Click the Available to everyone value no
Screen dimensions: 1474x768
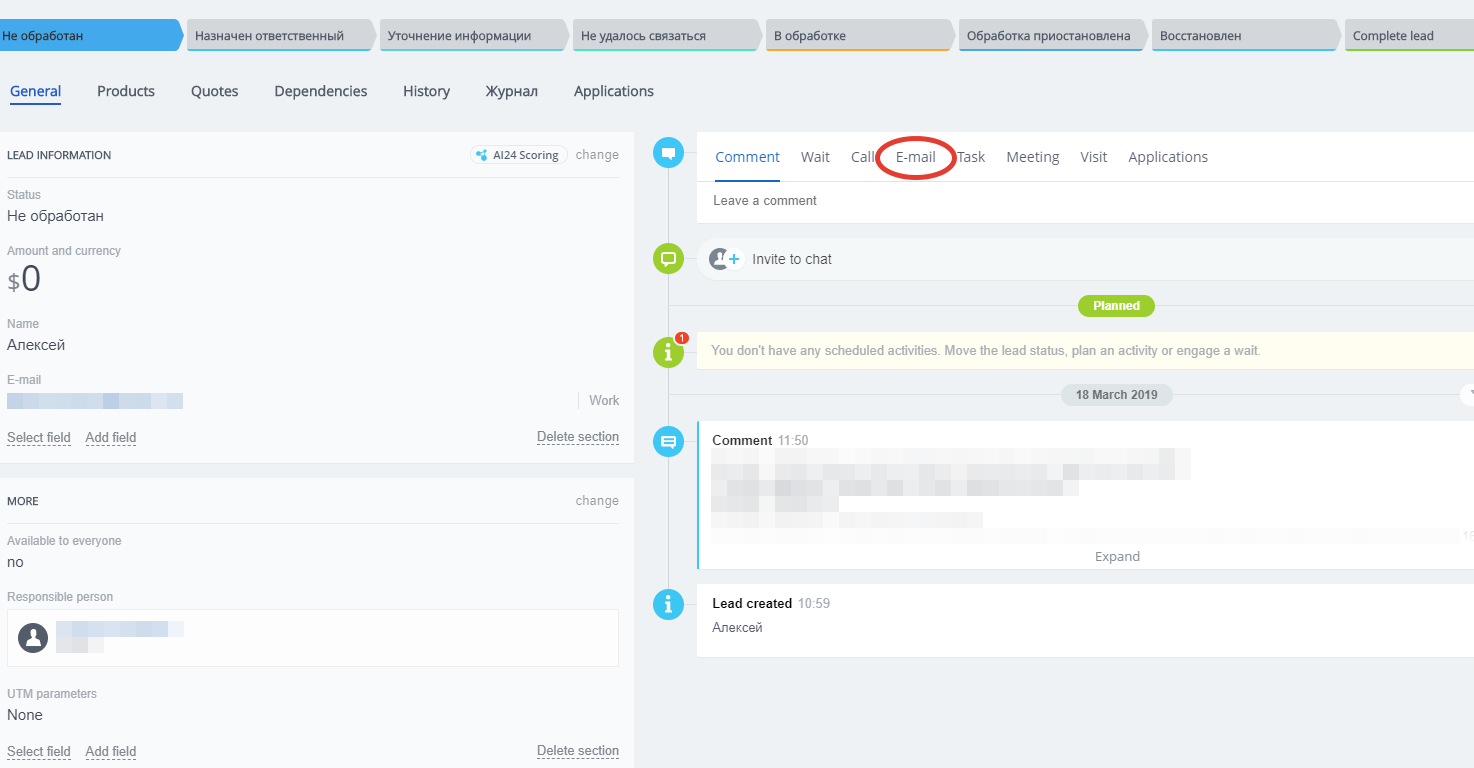[15, 562]
